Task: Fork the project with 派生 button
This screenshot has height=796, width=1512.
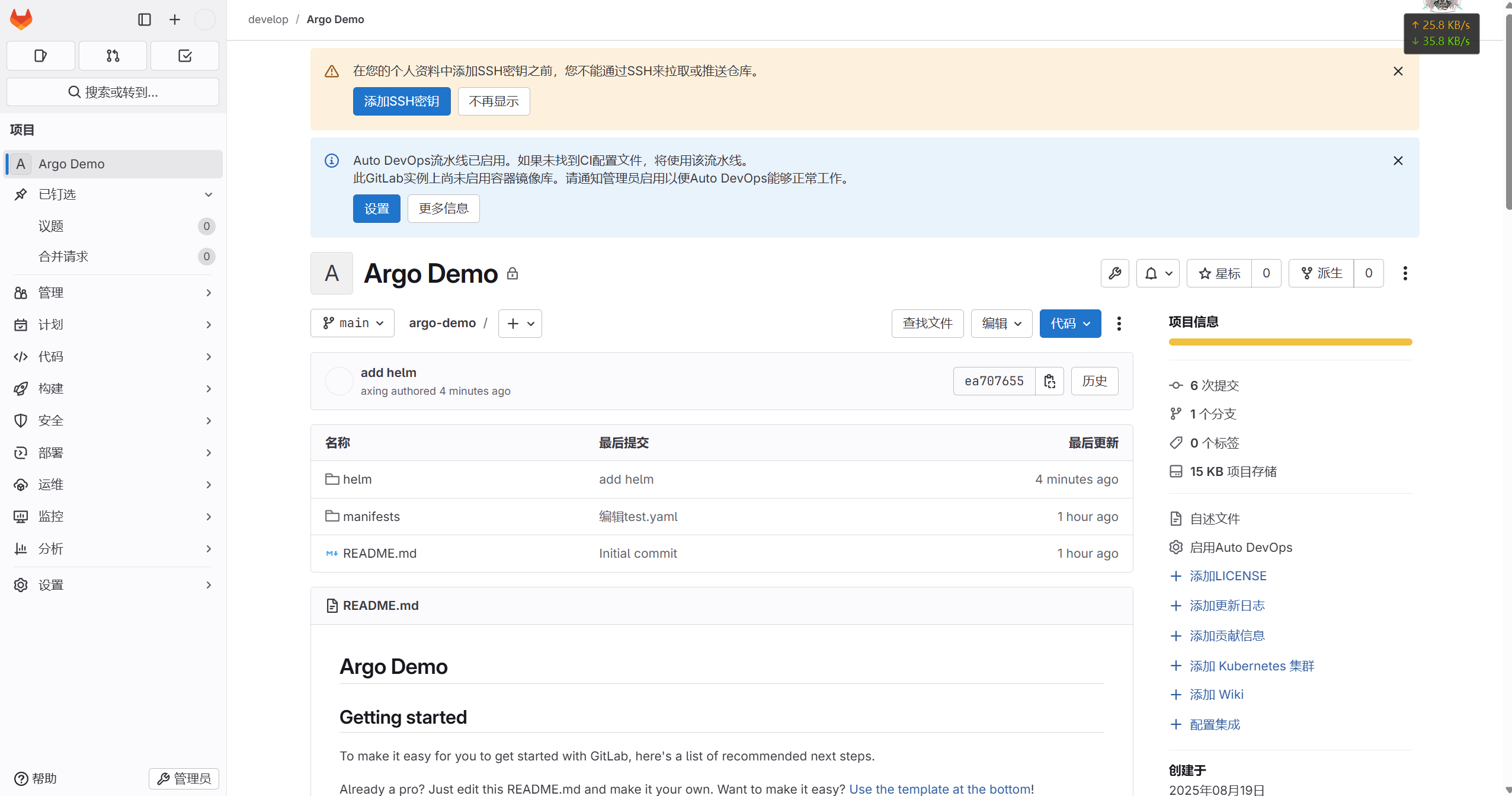Action: click(1321, 273)
